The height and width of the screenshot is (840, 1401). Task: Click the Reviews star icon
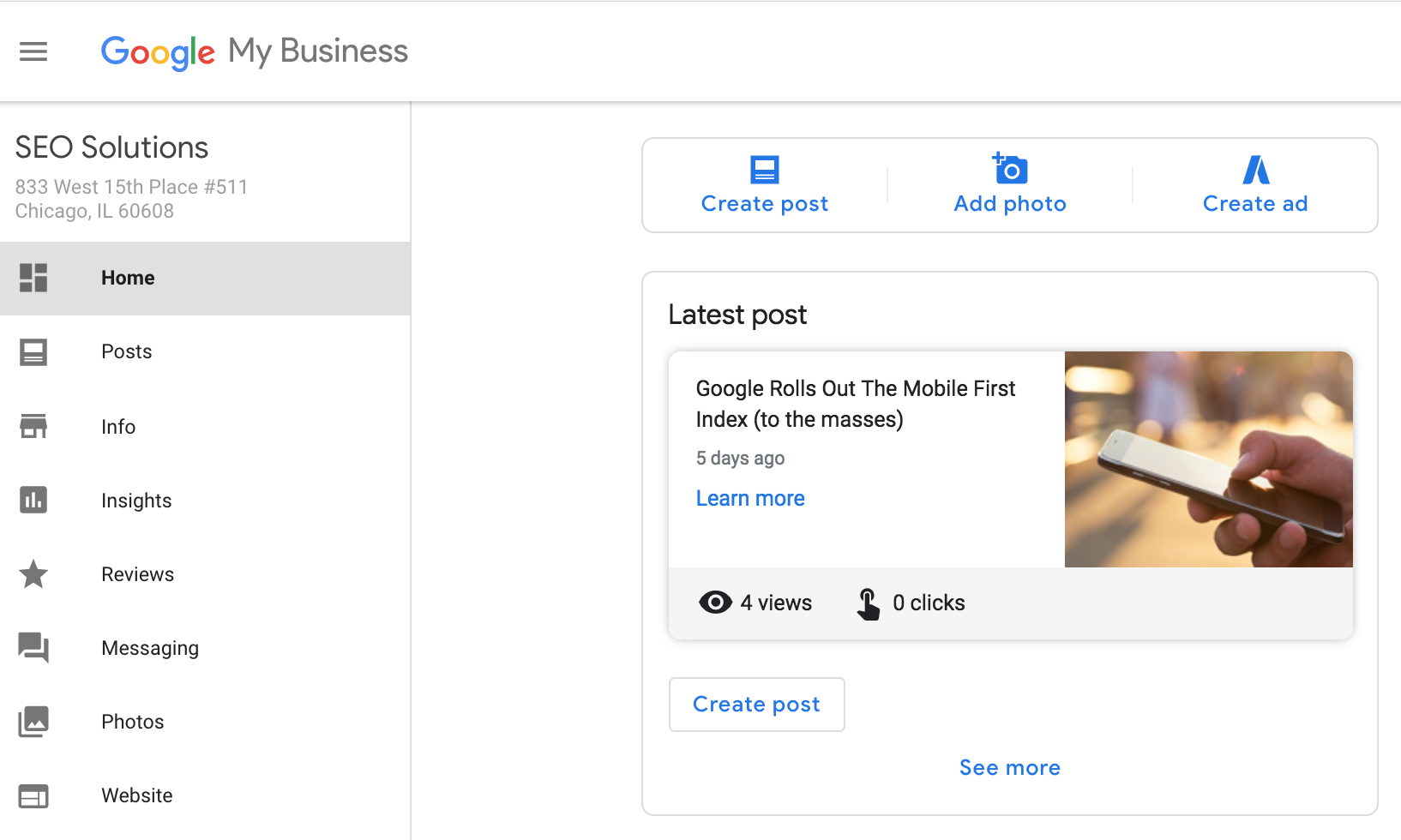pos(33,574)
